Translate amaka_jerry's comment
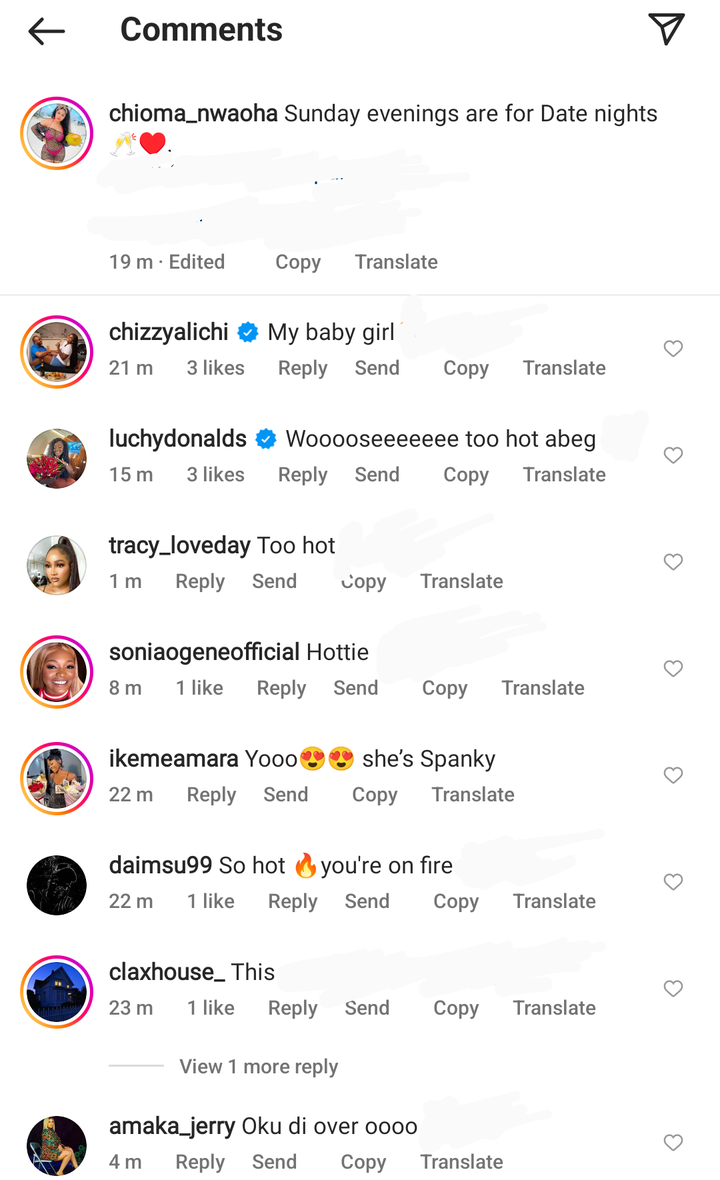The height and width of the screenshot is (1180, 720). pos(461,1162)
